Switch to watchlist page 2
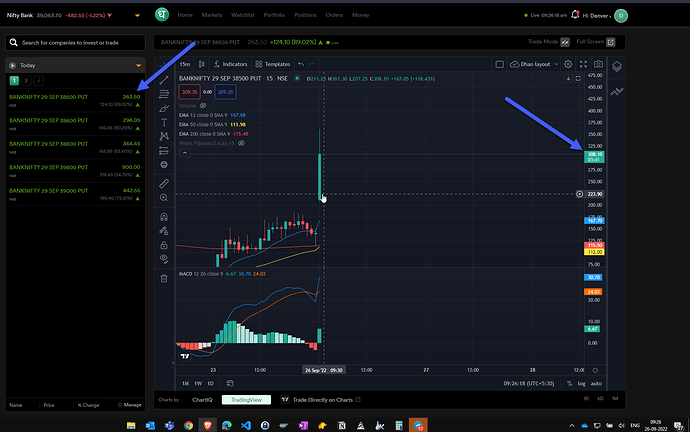The width and height of the screenshot is (690, 432). [x=26, y=81]
